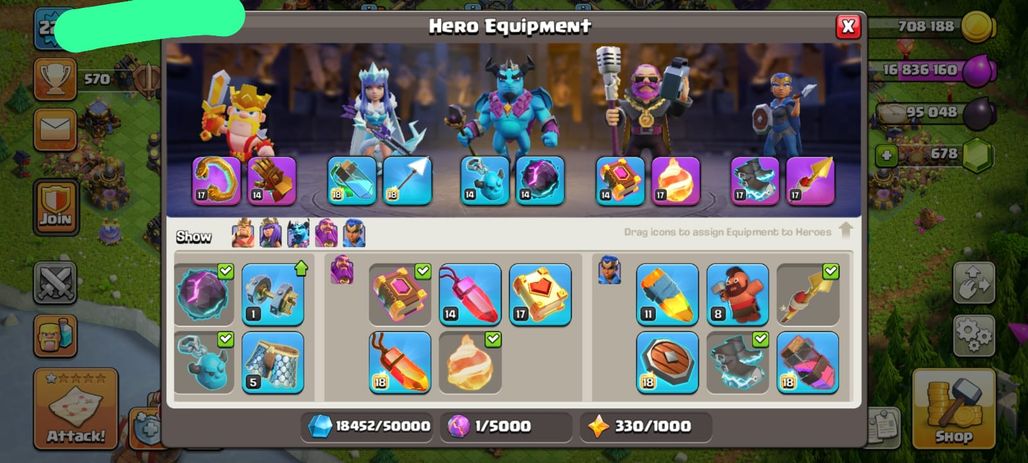The width and height of the screenshot is (1028, 463).
Task: Pick the Metal Pants equipment level 5
Action: click(x=273, y=363)
